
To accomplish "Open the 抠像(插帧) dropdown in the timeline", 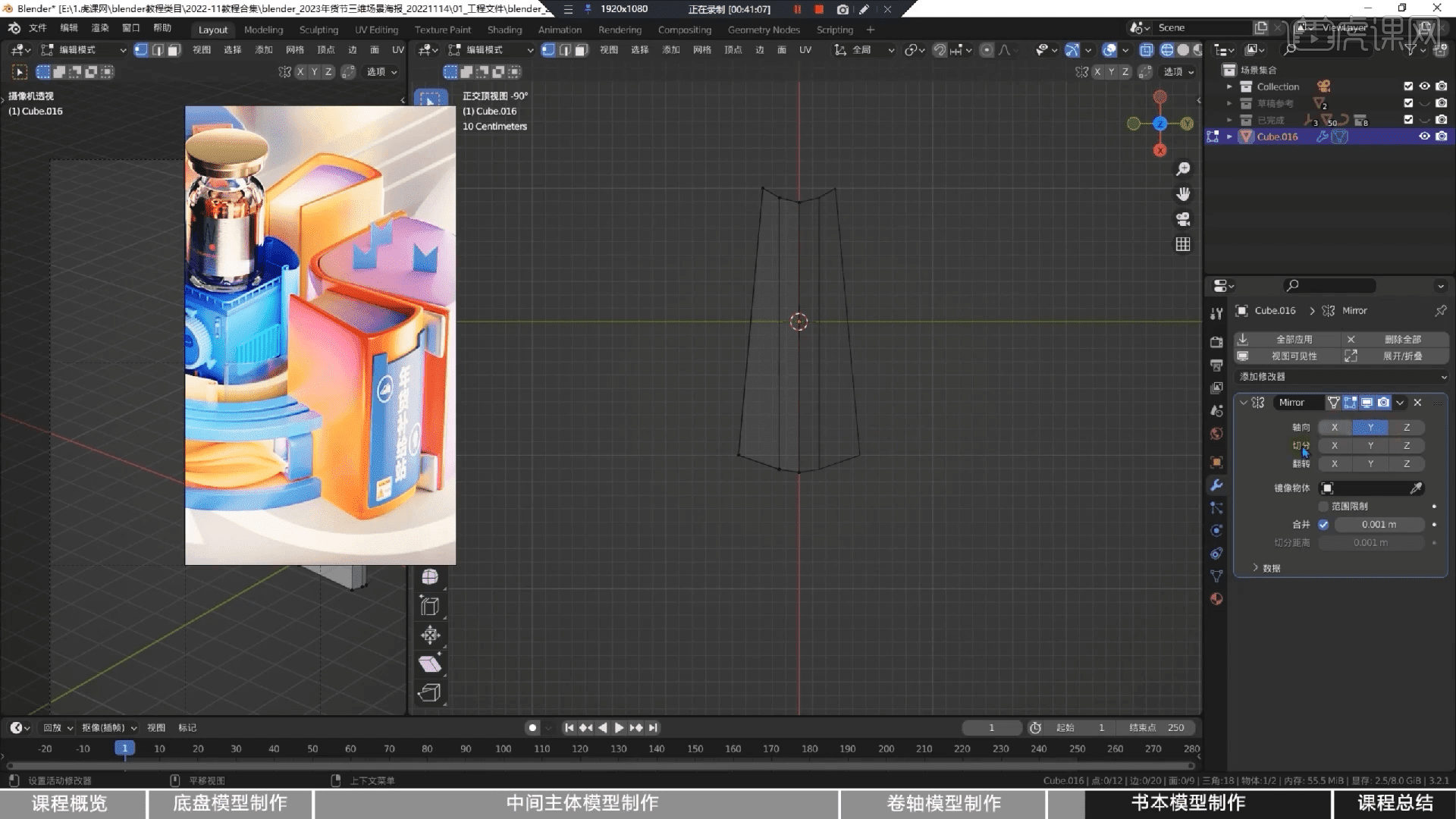I will tap(108, 728).
